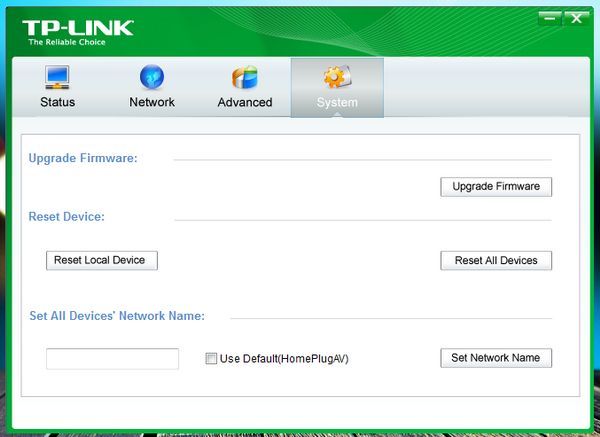The height and width of the screenshot is (437, 600).
Task: Click the Set Network Name button
Action: click(x=496, y=358)
